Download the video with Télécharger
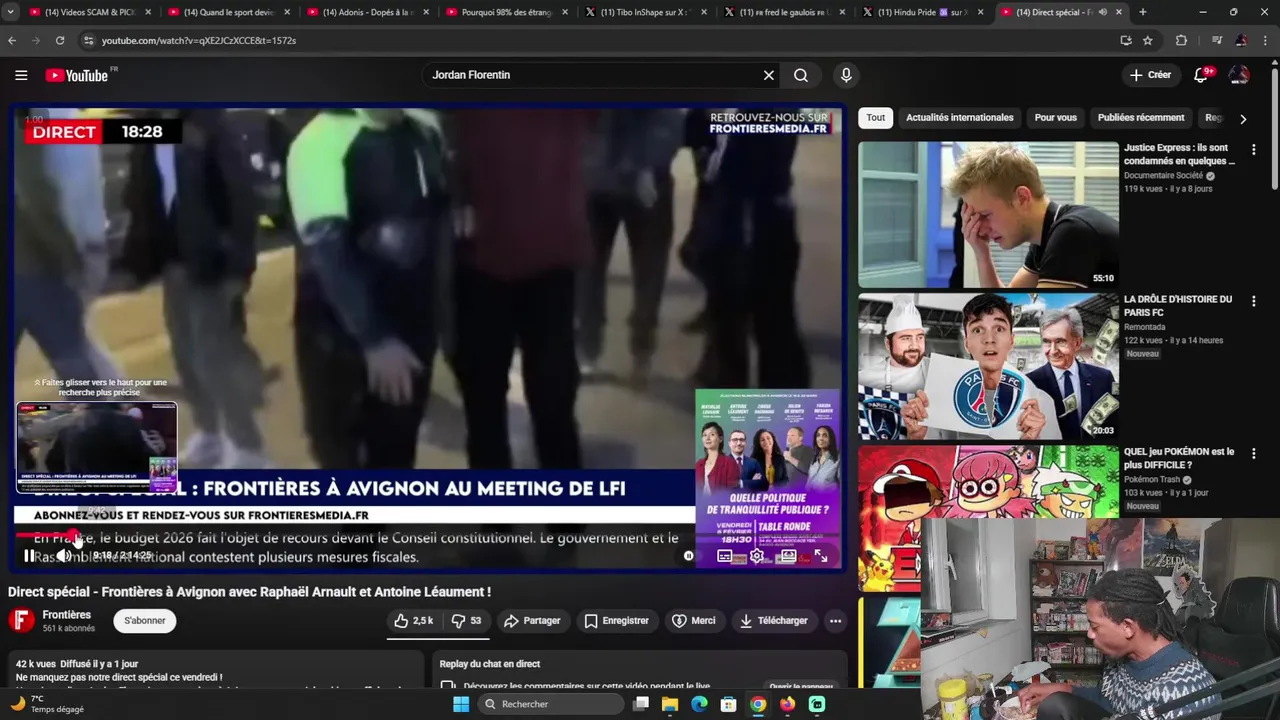Screen dimensions: 1280x720 773,621
